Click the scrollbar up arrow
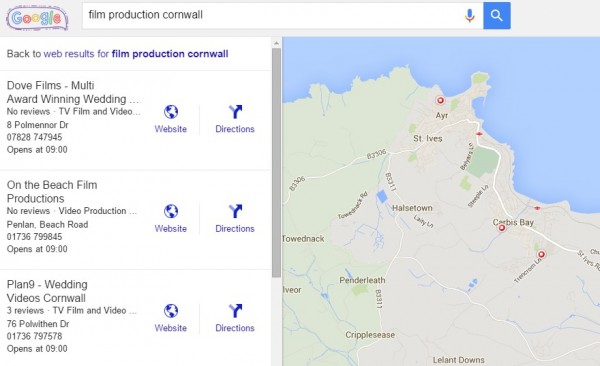The width and height of the screenshot is (600, 366). pyautogui.click(x=276, y=43)
